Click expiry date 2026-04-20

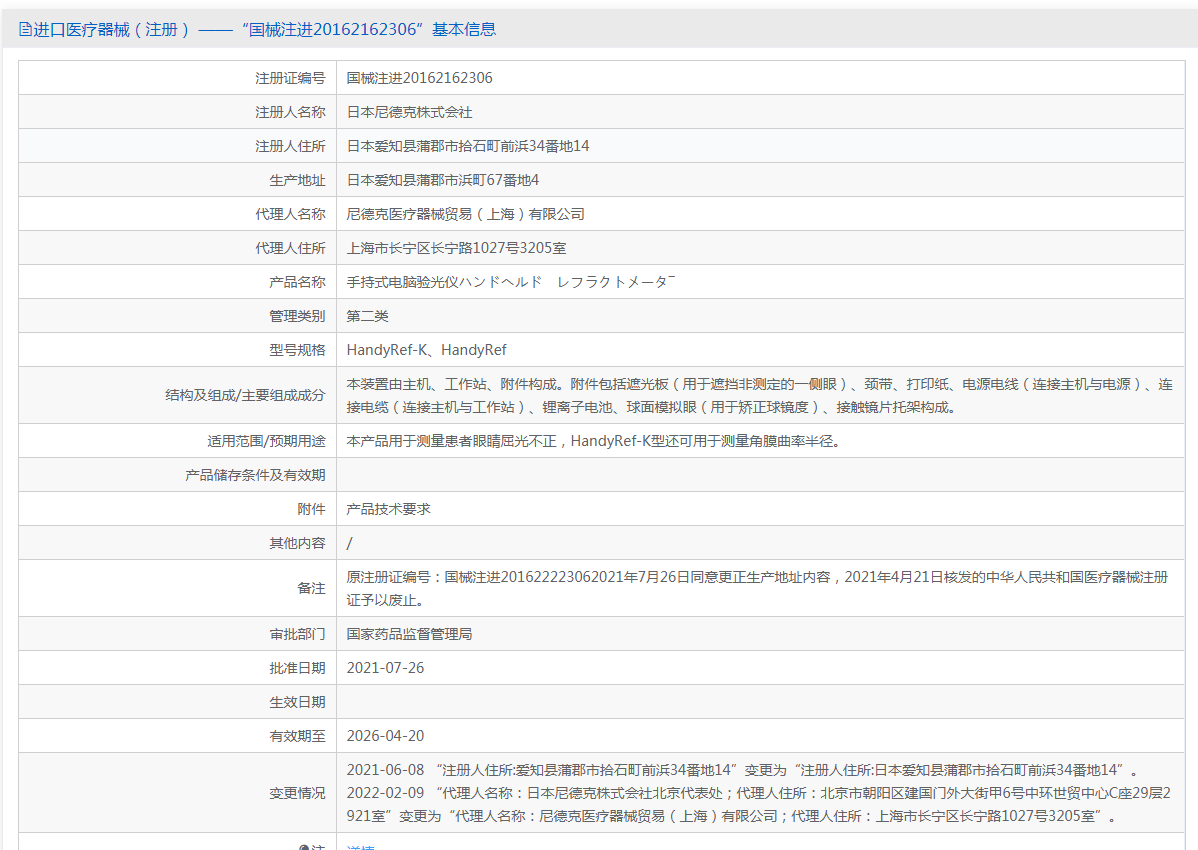(385, 736)
